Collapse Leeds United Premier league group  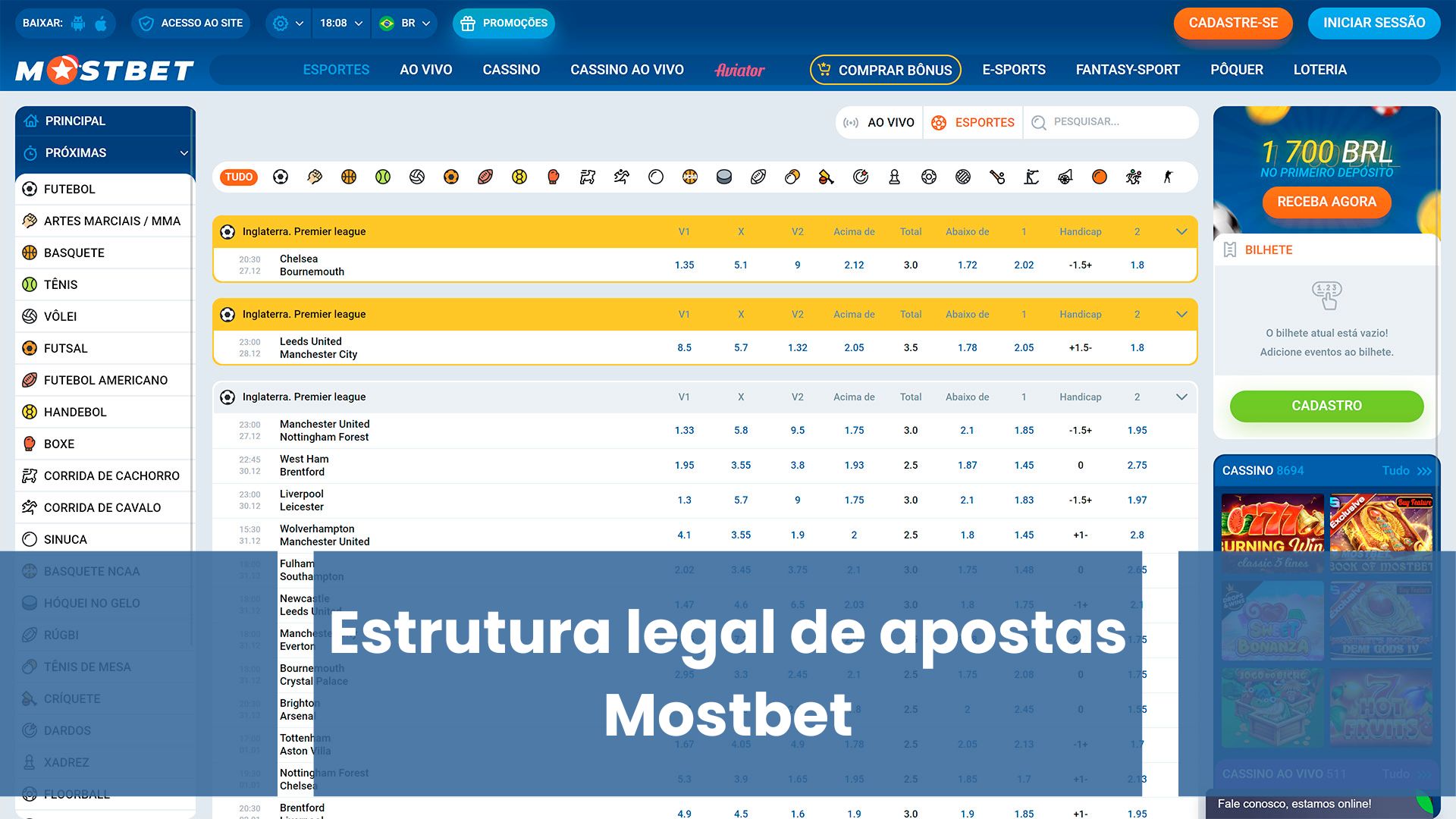(1181, 314)
